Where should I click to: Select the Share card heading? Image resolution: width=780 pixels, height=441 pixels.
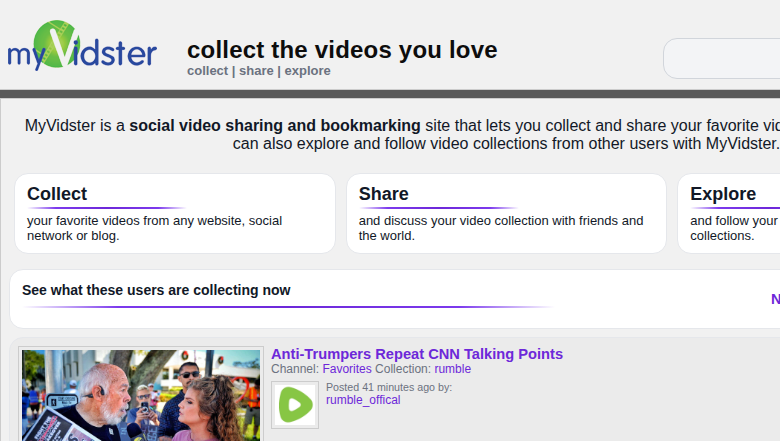(x=383, y=194)
